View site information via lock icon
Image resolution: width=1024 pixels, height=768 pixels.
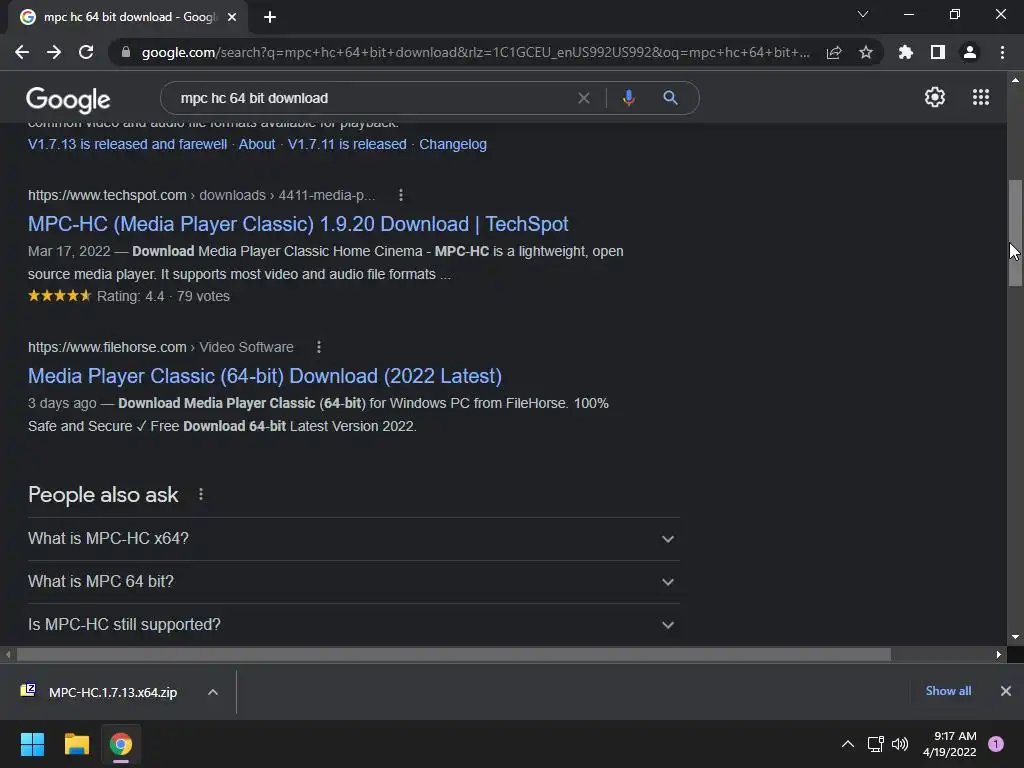(126, 52)
